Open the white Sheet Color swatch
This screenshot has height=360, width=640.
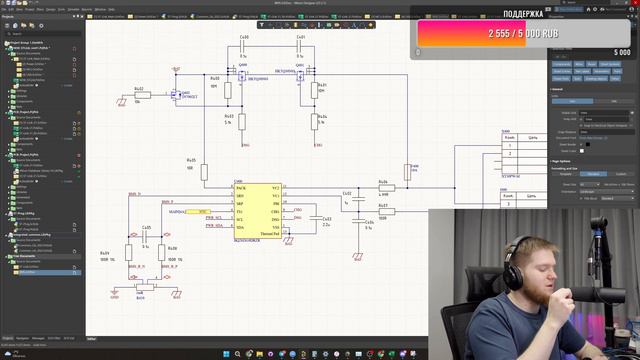(x=582, y=151)
